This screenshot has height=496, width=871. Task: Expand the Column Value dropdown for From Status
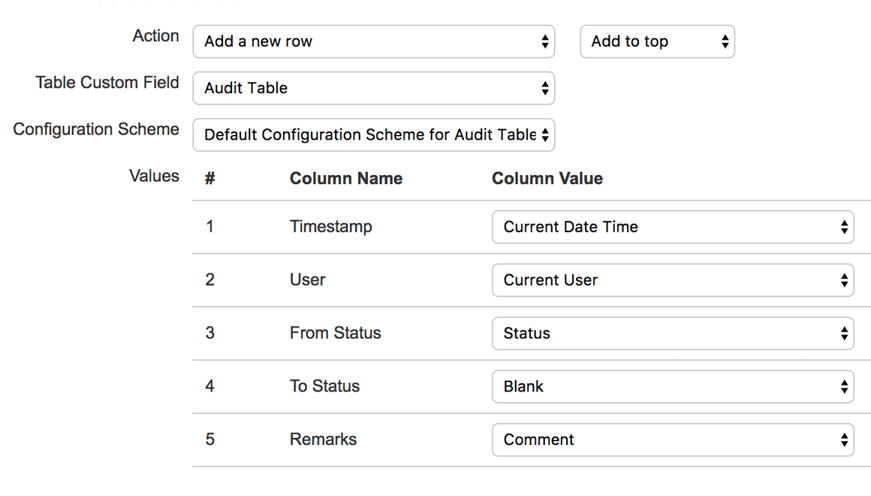coord(672,333)
